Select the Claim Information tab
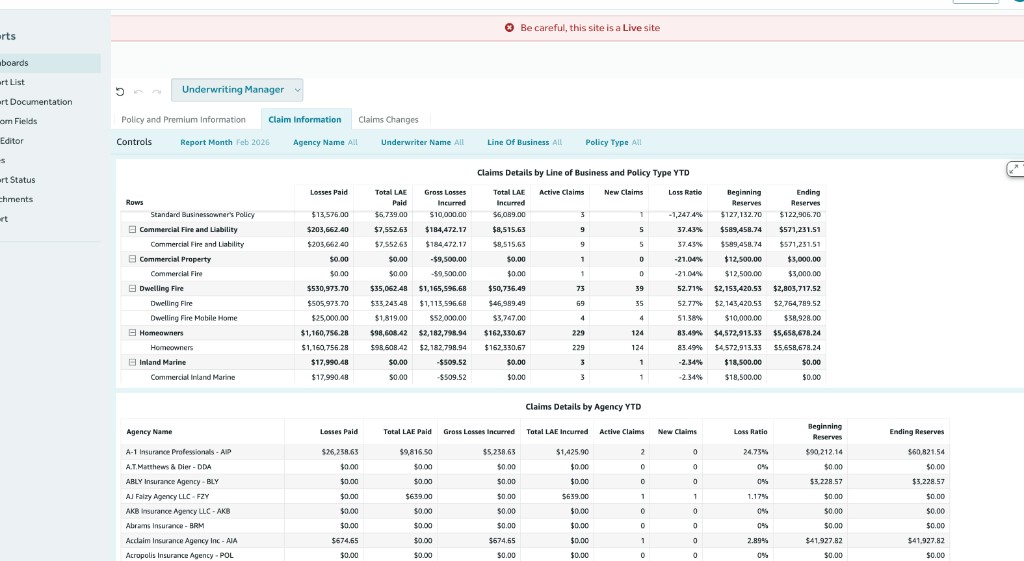This screenshot has height=561, width=1024. (305, 119)
